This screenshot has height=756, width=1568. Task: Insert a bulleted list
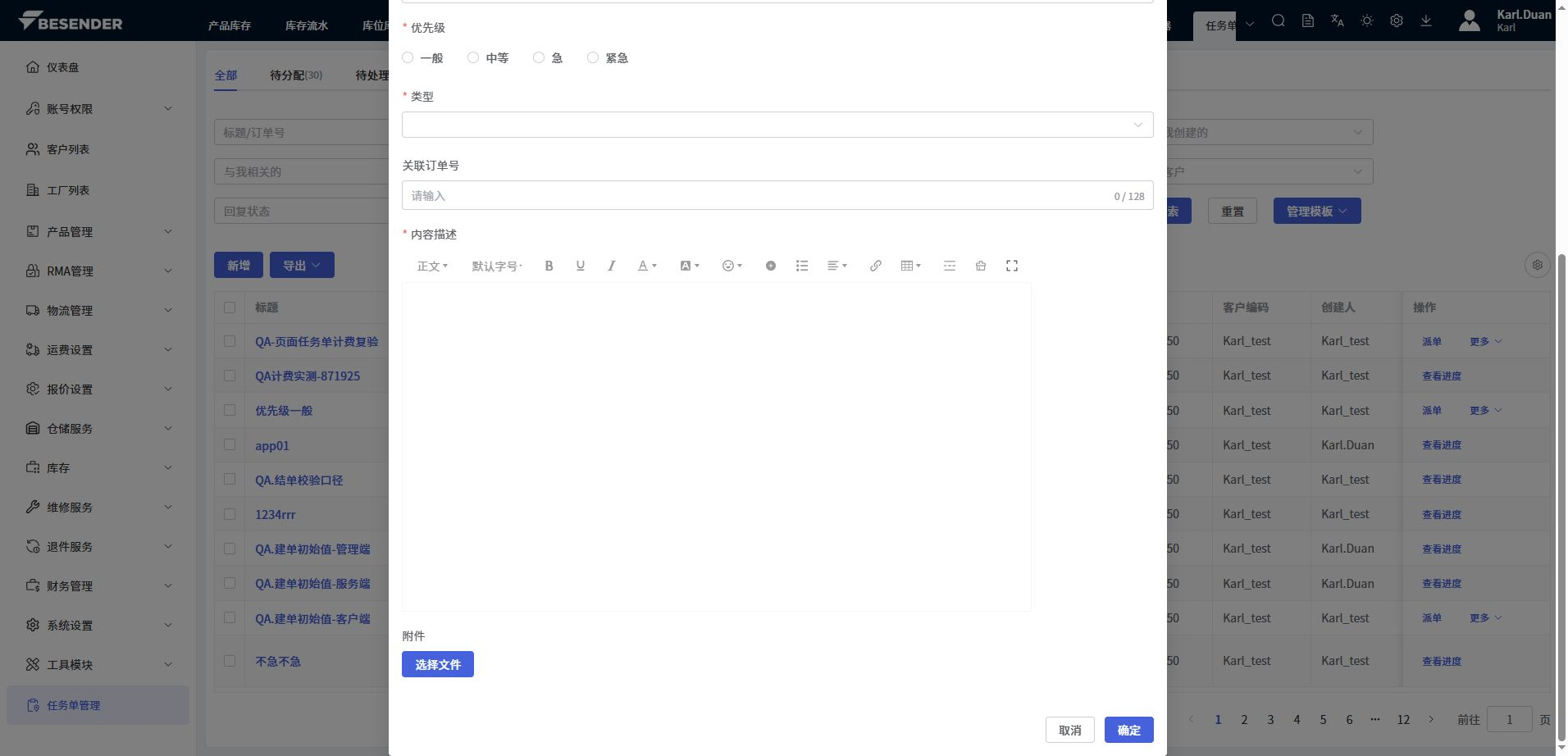click(x=801, y=266)
